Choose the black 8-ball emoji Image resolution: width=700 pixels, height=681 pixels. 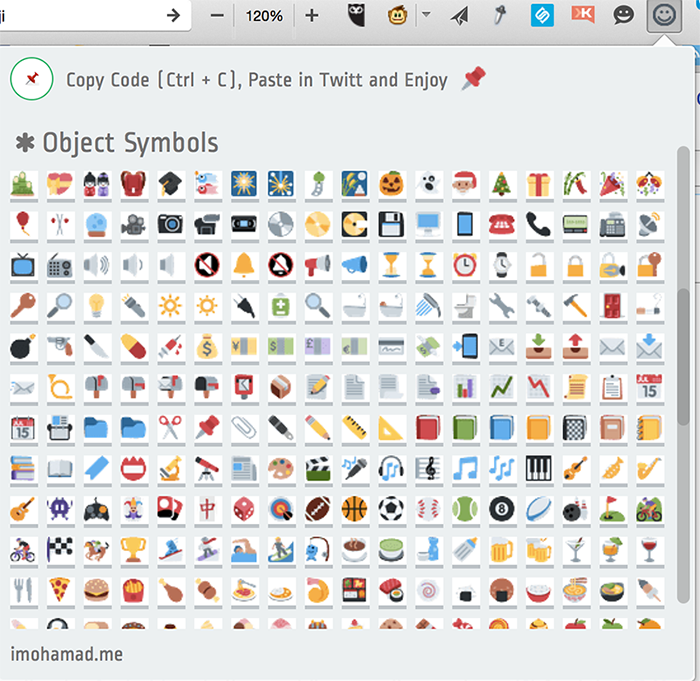pyautogui.click(x=502, y=508)
